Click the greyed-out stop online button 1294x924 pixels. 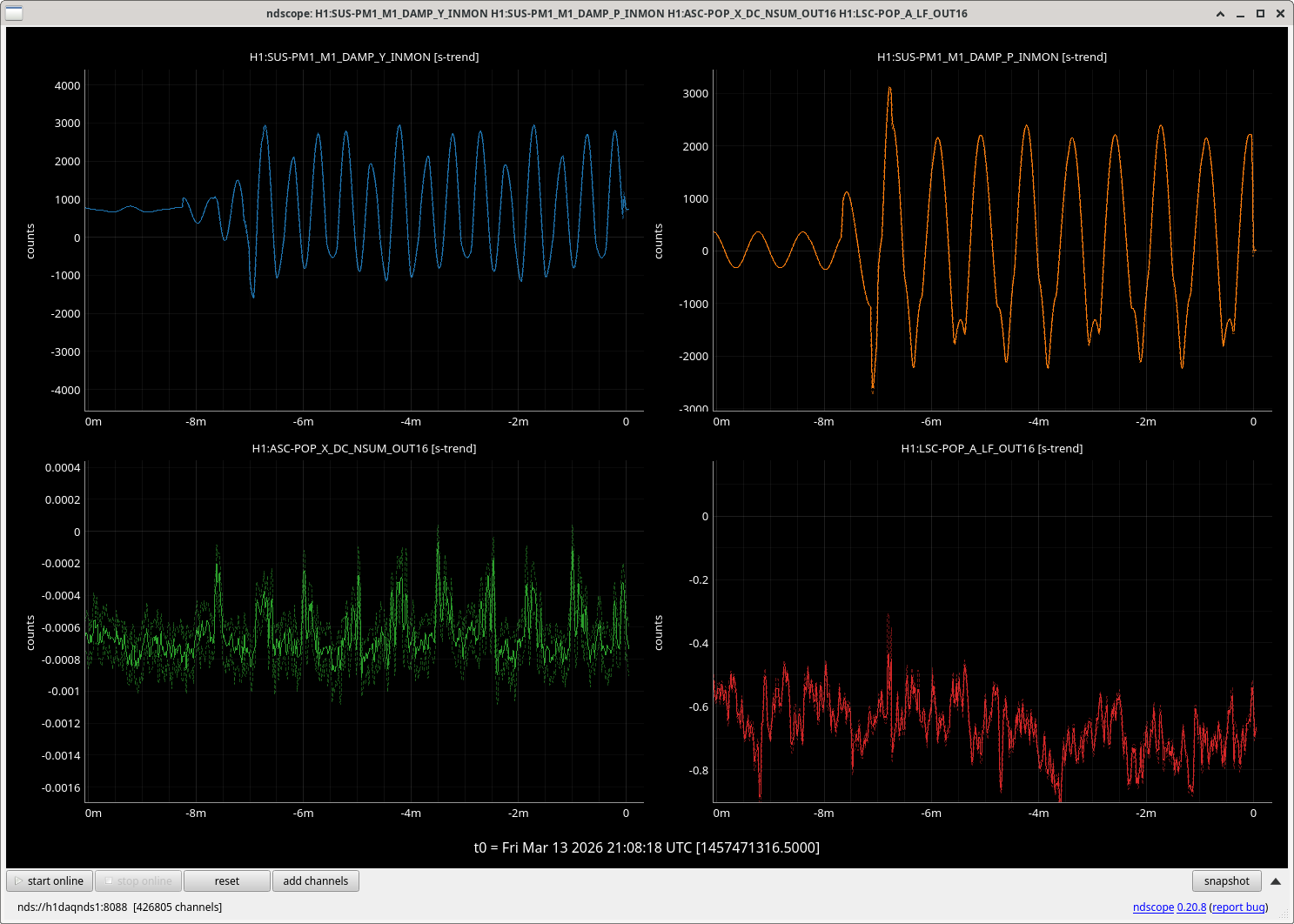click(138, 880)
